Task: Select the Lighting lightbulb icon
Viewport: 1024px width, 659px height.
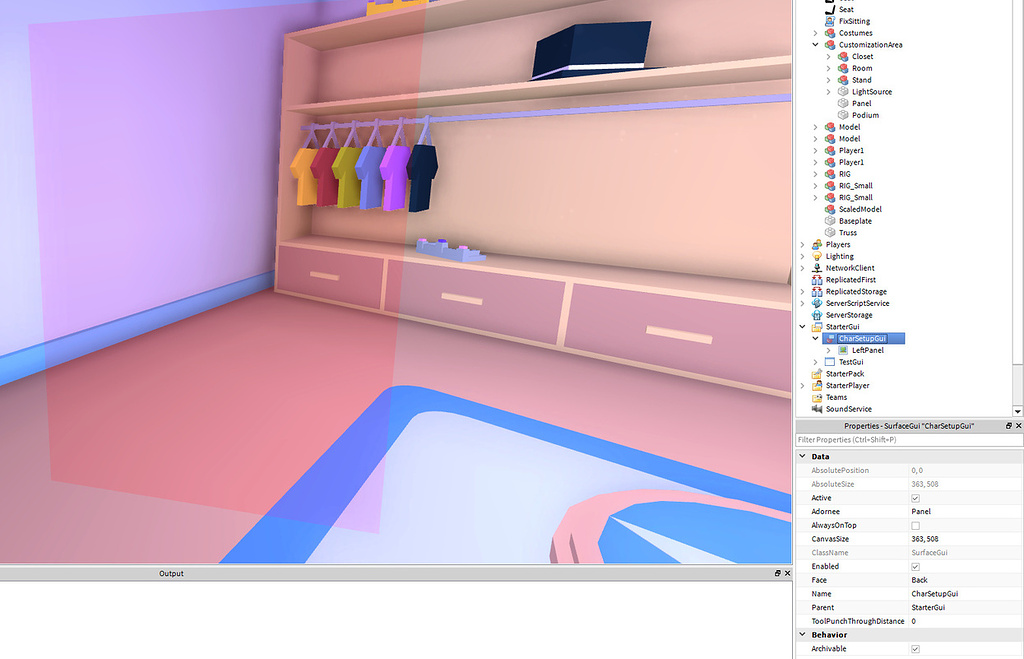Action: pos(817,256)
